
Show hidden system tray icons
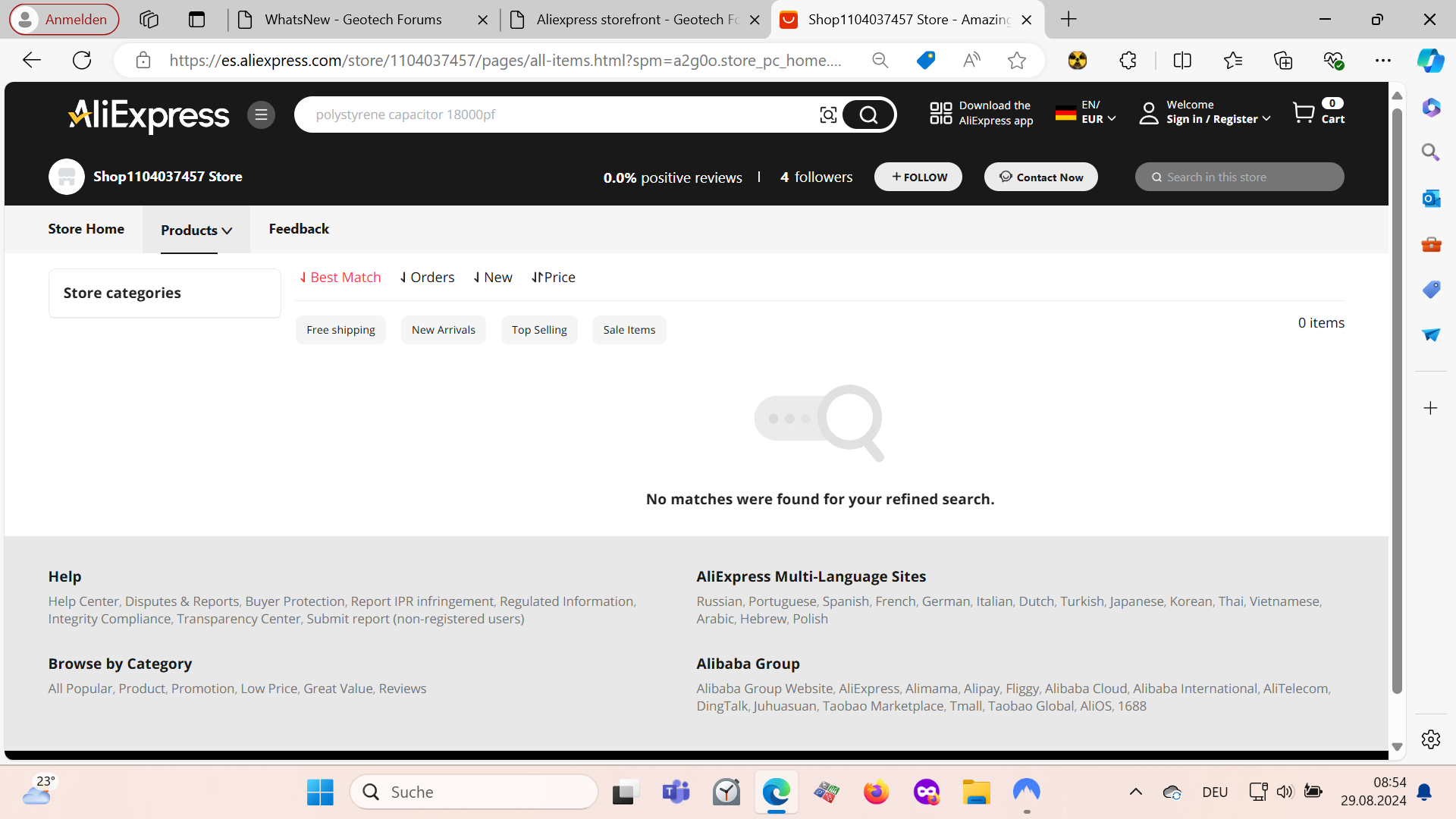click(x=1136, y=792)
